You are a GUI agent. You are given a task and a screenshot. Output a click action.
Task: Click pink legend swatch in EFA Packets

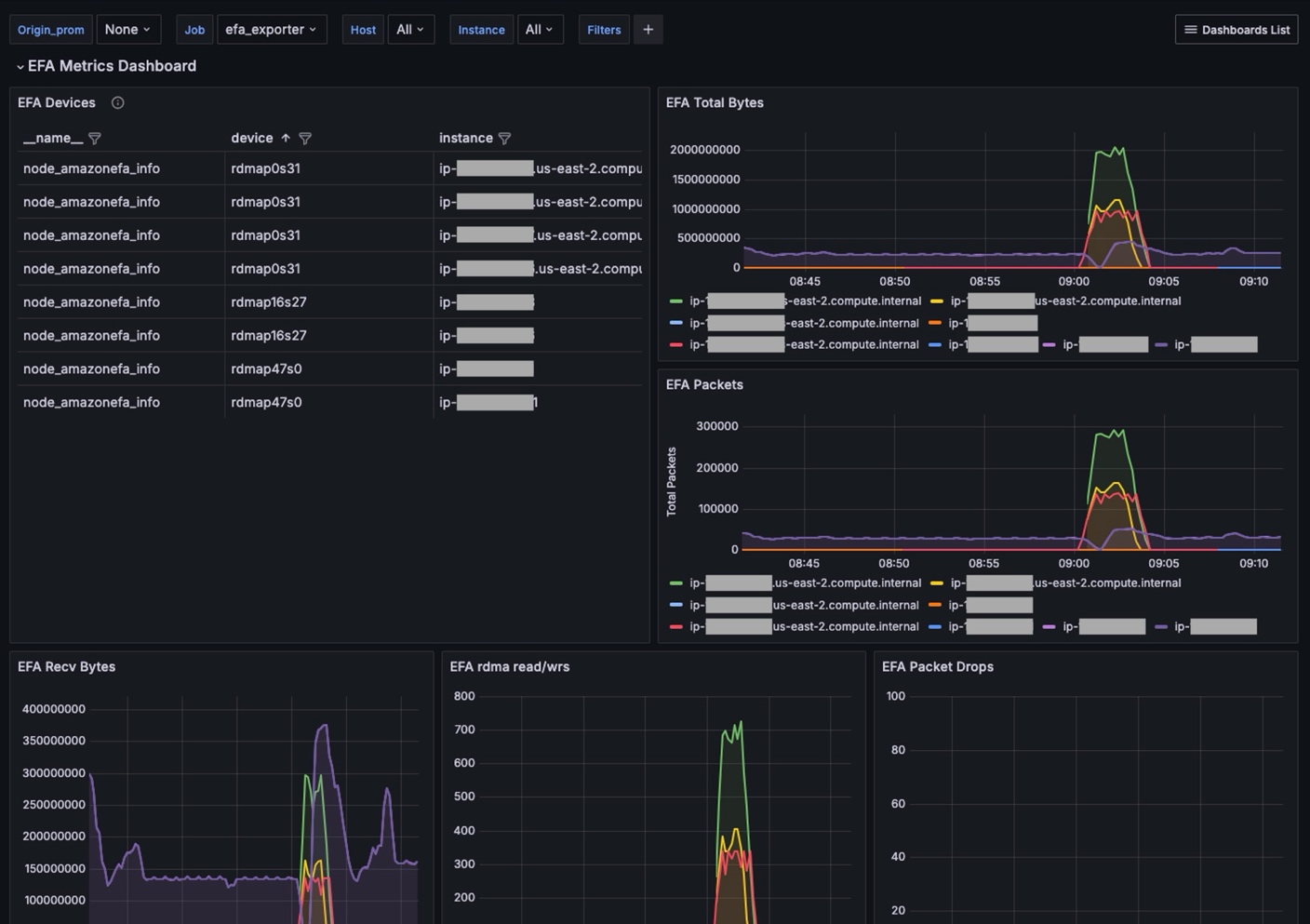pos(1049,627)
